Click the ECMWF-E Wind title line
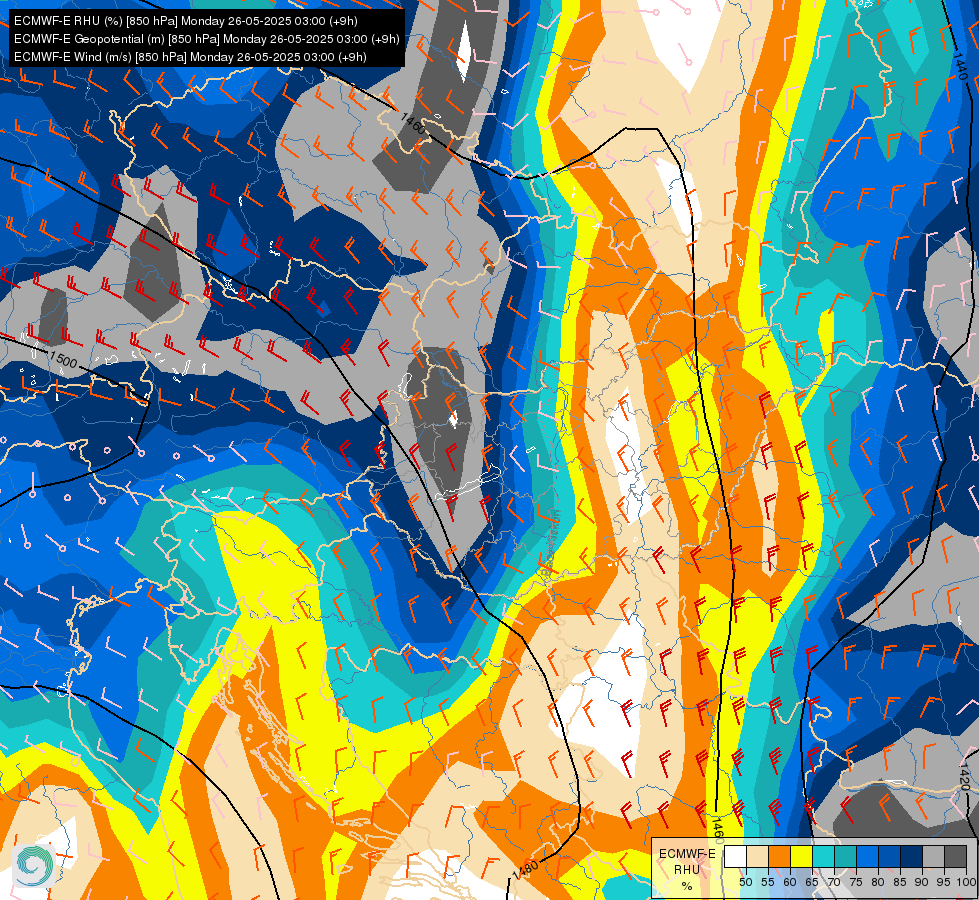The height and width of the screenshot is (900, 979). pyautogui.click(x=190, y=57)
